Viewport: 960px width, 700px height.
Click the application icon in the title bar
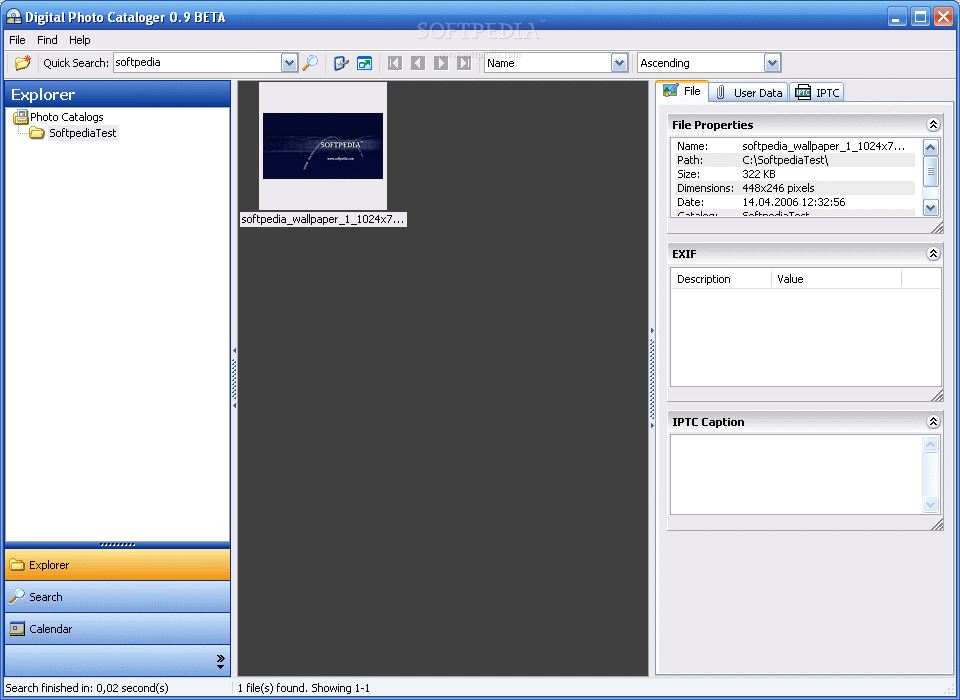(x=13, y=17)
